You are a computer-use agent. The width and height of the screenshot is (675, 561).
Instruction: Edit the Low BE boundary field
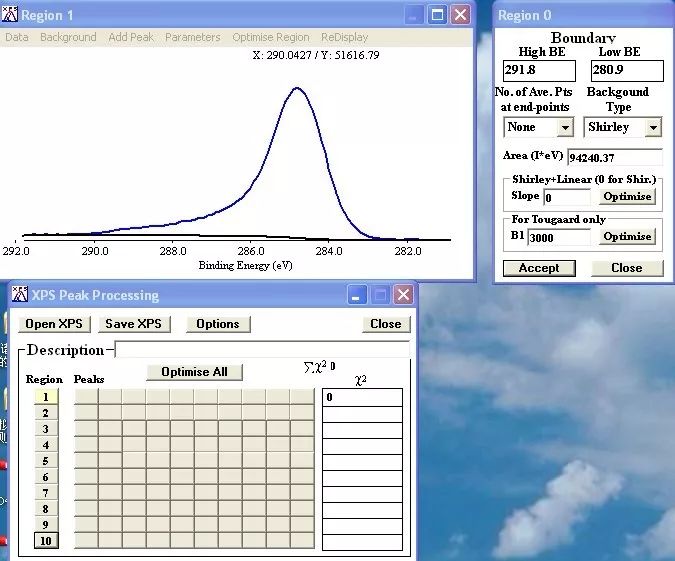click(x=627, y=71)
